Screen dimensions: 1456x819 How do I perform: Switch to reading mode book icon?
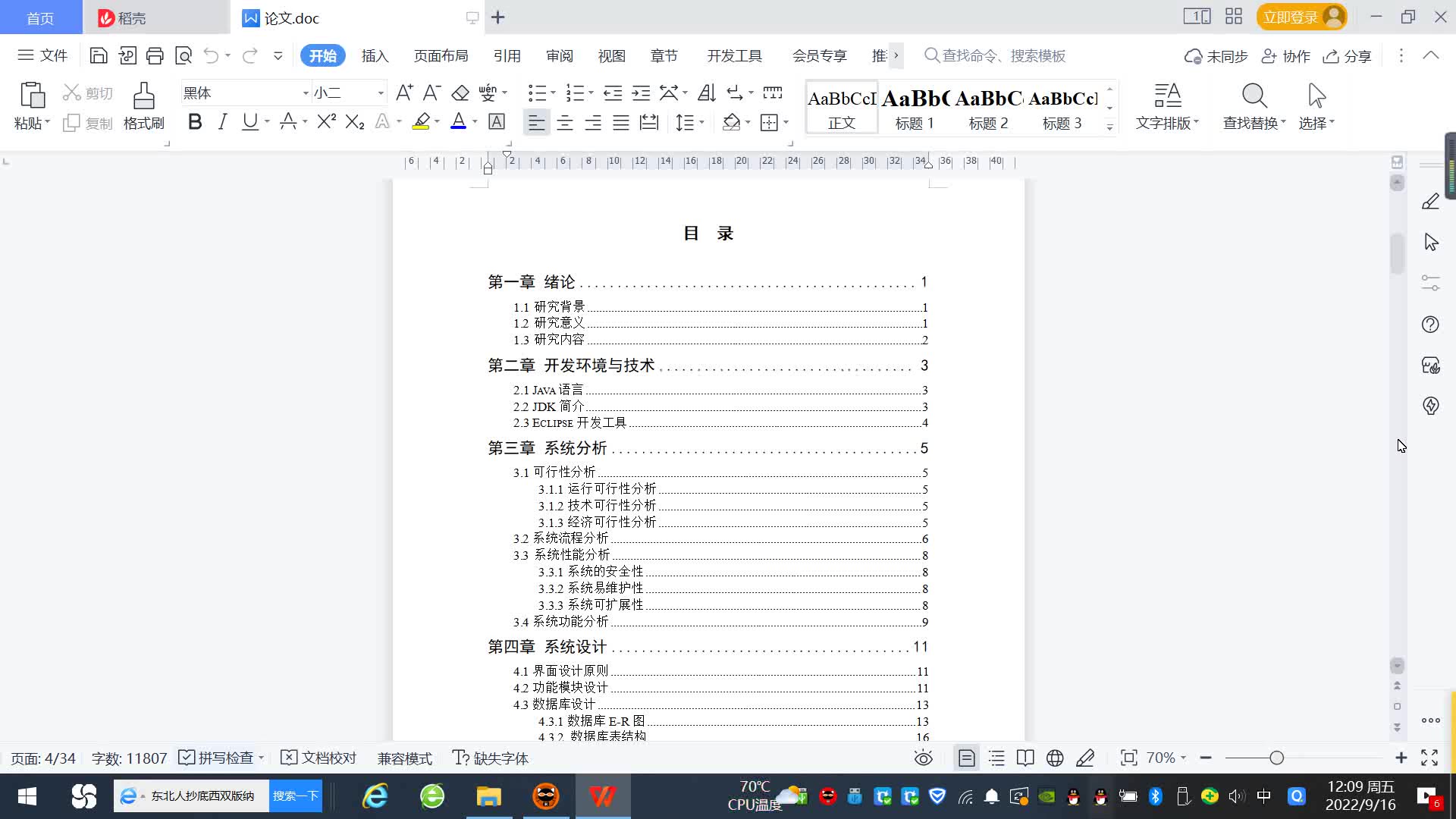click(x=1025, y=758)
